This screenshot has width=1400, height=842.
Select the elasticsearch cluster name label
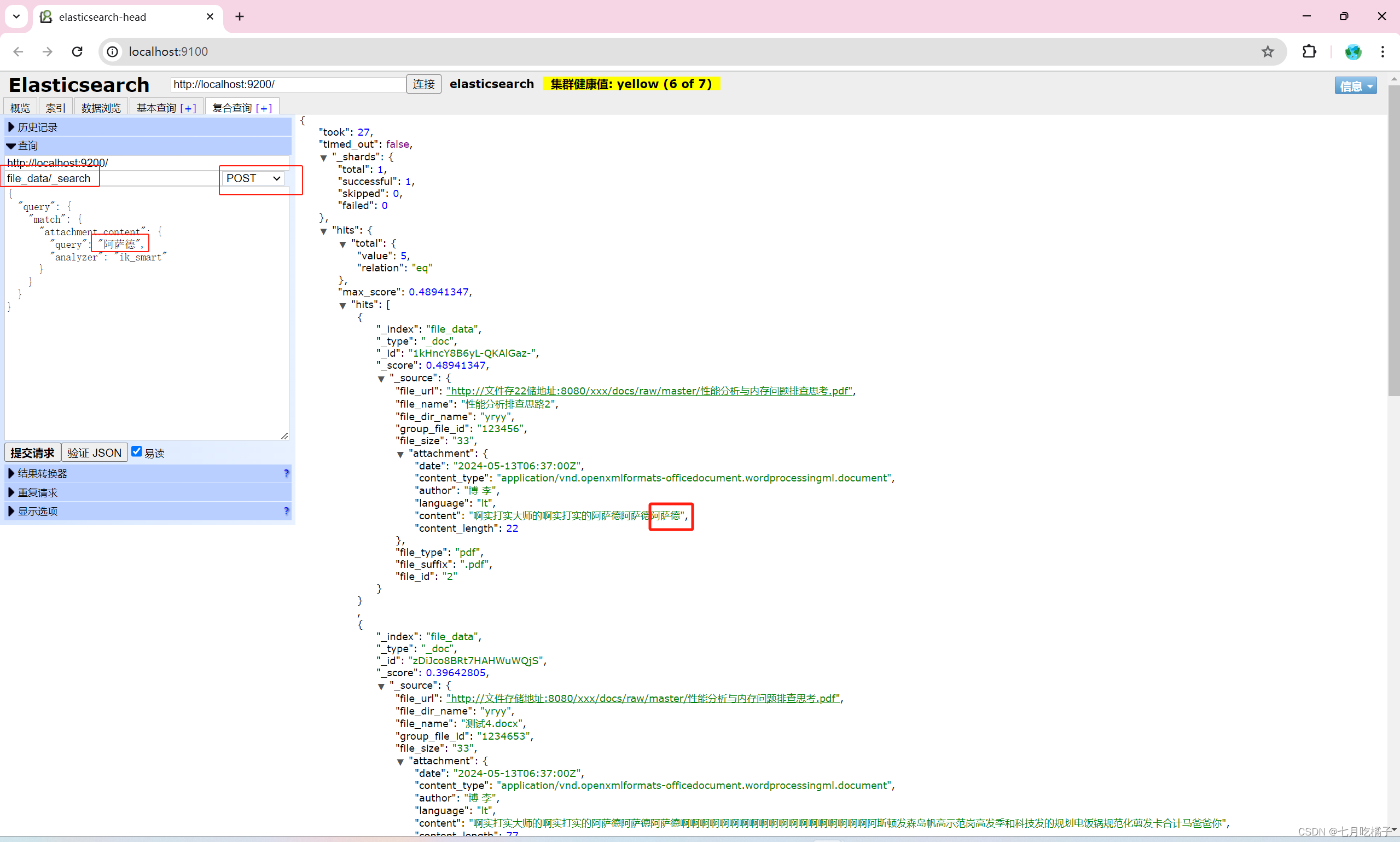coord(492,84)
